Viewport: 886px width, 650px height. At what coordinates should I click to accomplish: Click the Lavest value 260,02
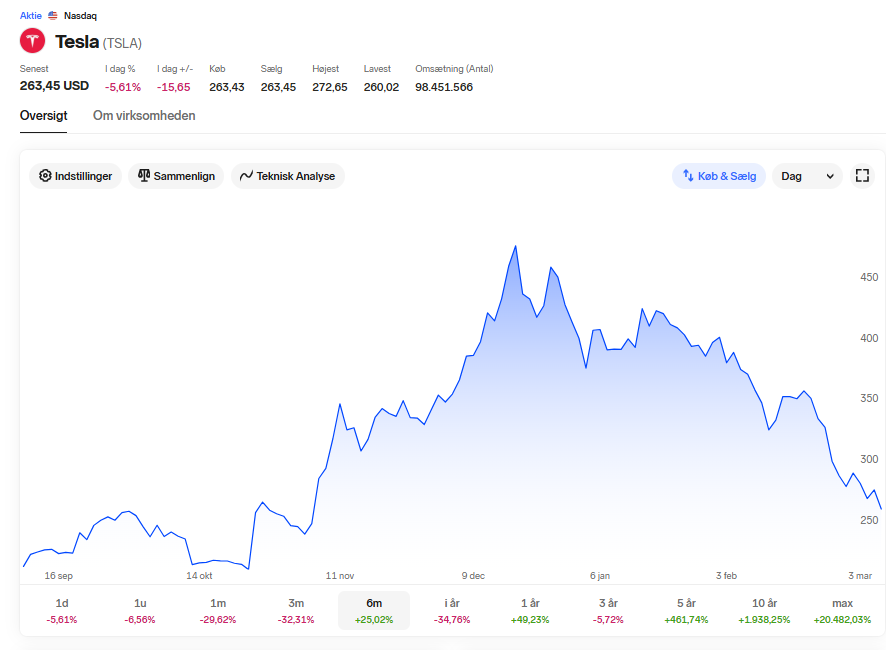pos(381,87)
